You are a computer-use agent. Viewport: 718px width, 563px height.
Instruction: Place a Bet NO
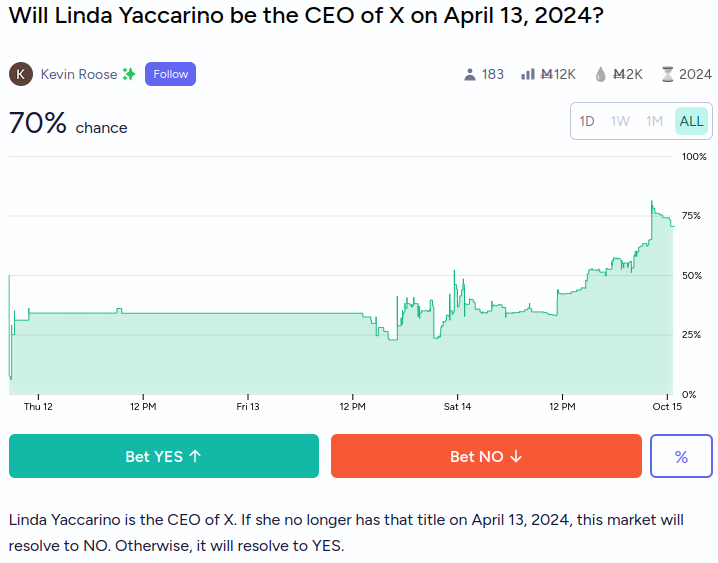(486, 456)
